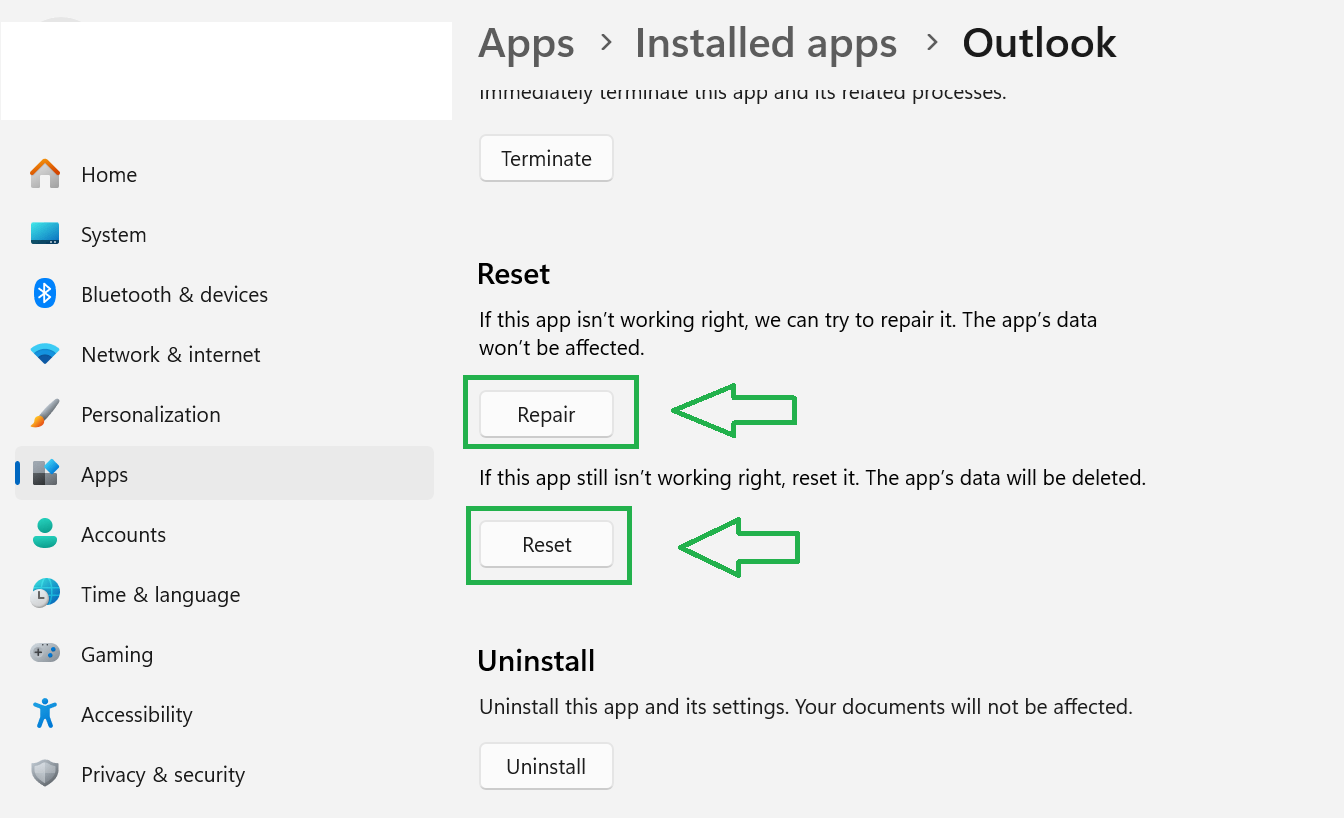Open the Personalization section
The height and width of the screenshot is (818, 1344).
click(151, 414)
